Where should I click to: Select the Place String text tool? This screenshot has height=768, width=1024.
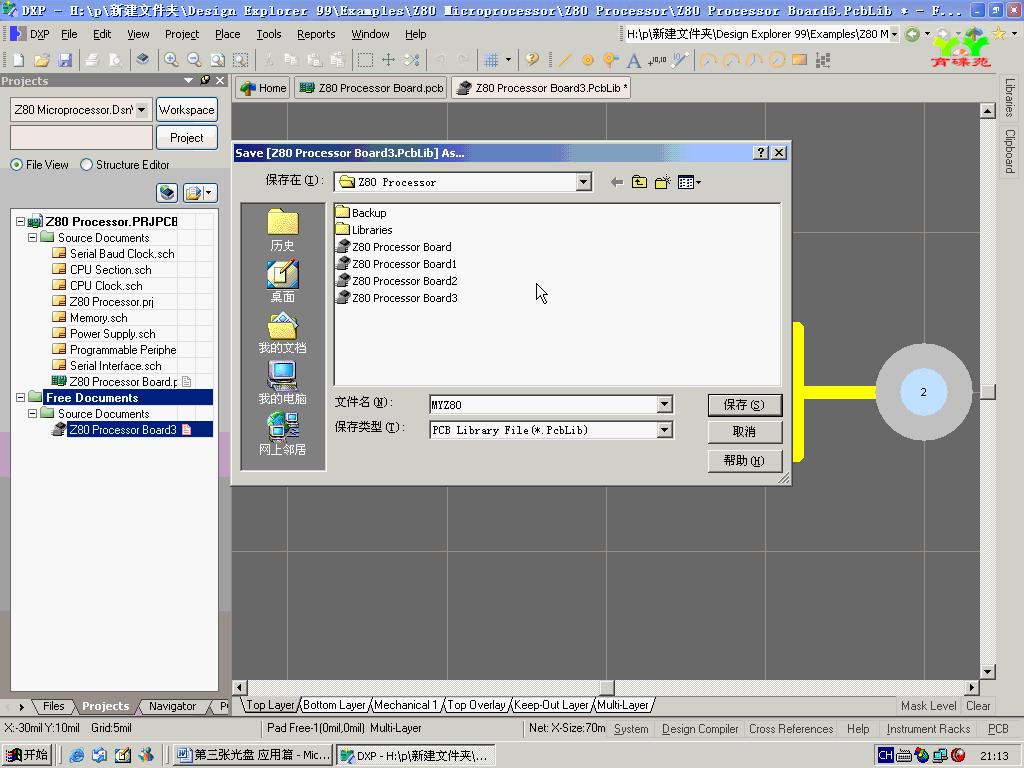tap(633, 60)
